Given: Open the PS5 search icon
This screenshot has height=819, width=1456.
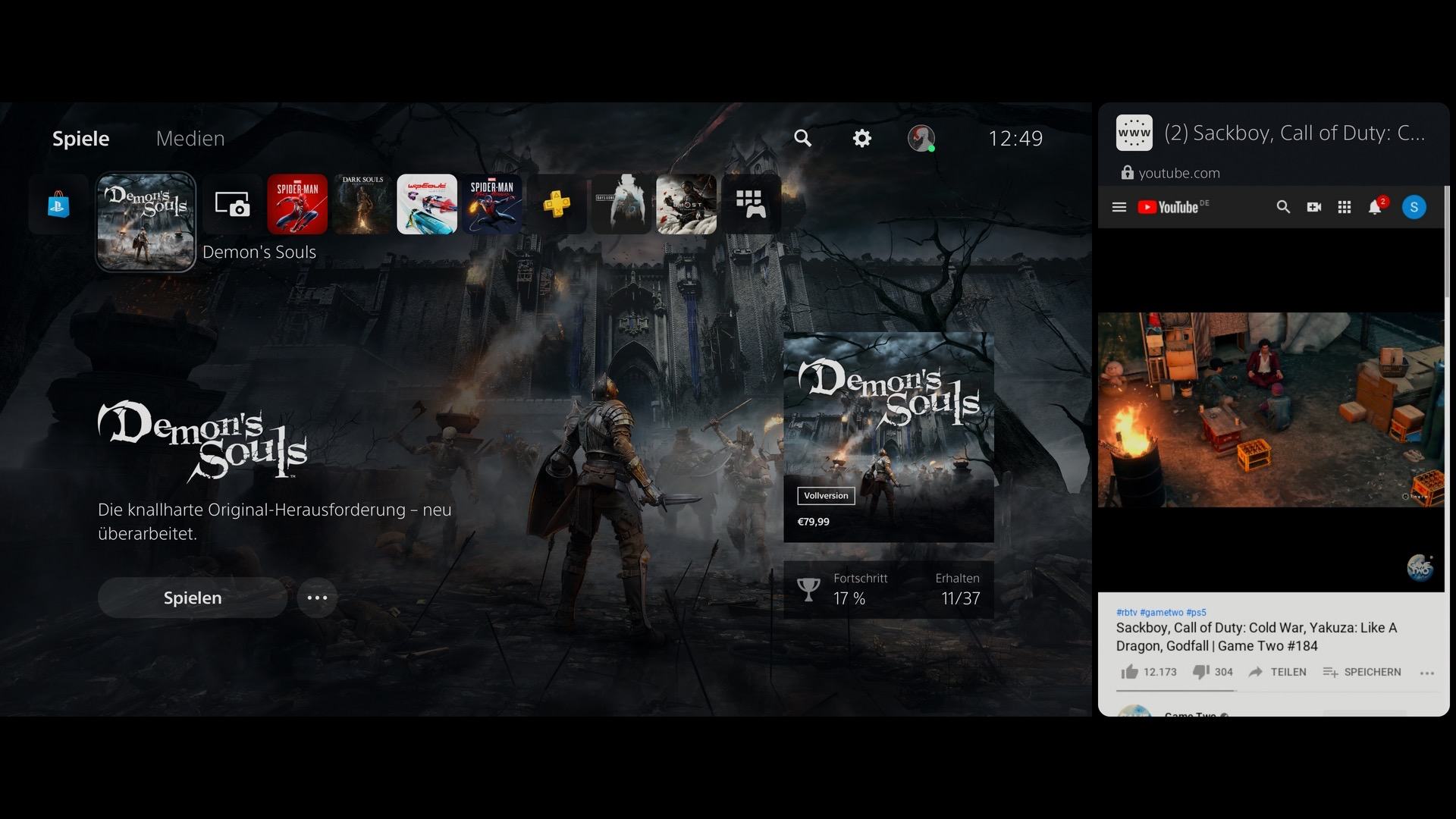Looking at the screenshot, I should pos(802,138).
